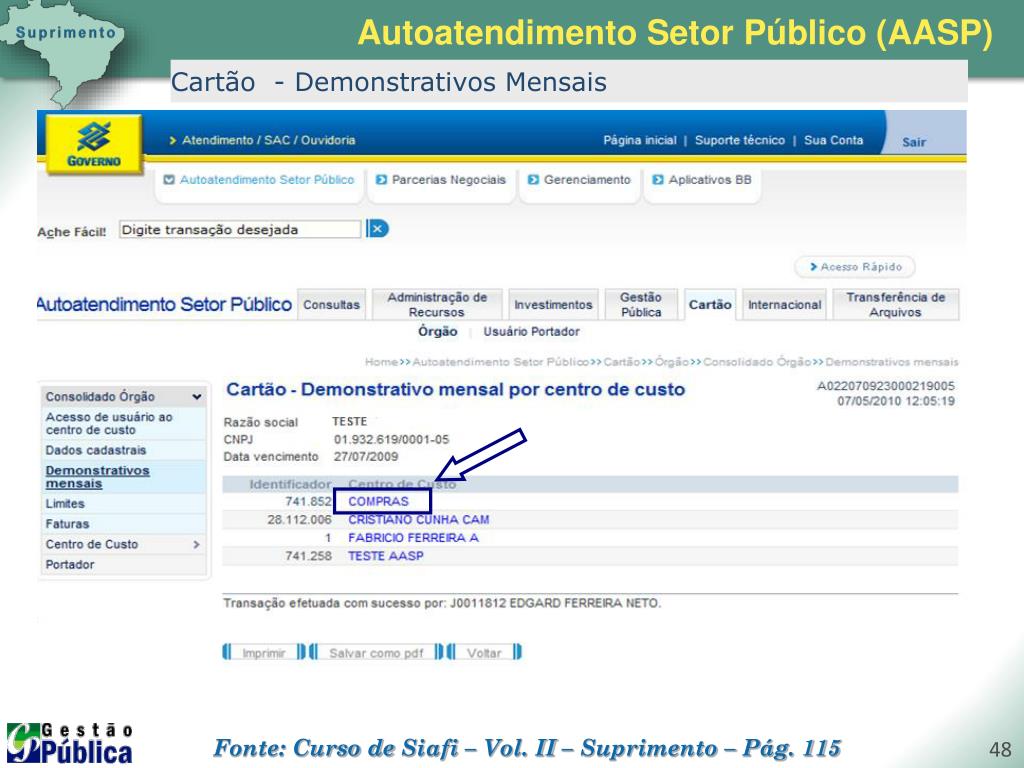Viewport: 1024px width, 768px height.
Task: Open the Parcerias Negociais menu
Action: (449, 180)
